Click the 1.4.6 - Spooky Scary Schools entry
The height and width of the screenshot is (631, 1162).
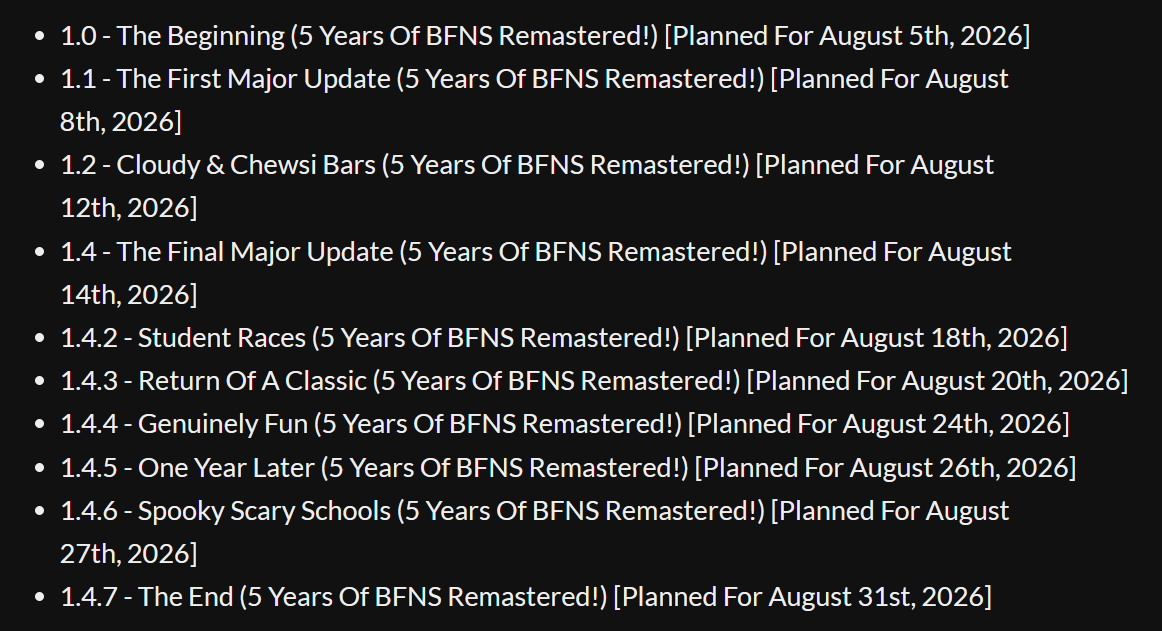(534, 532)
